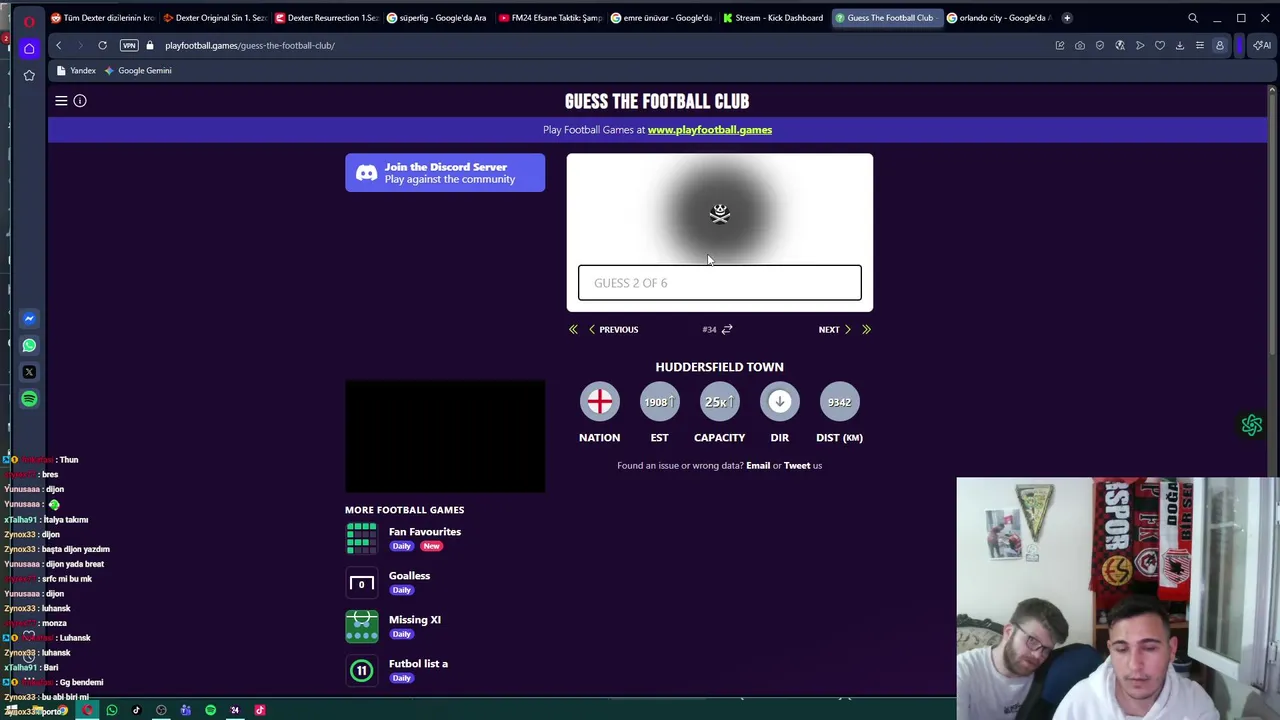Click the blurred club crest image
Viewport: 1280px width, 720px height.
point(720,212)
